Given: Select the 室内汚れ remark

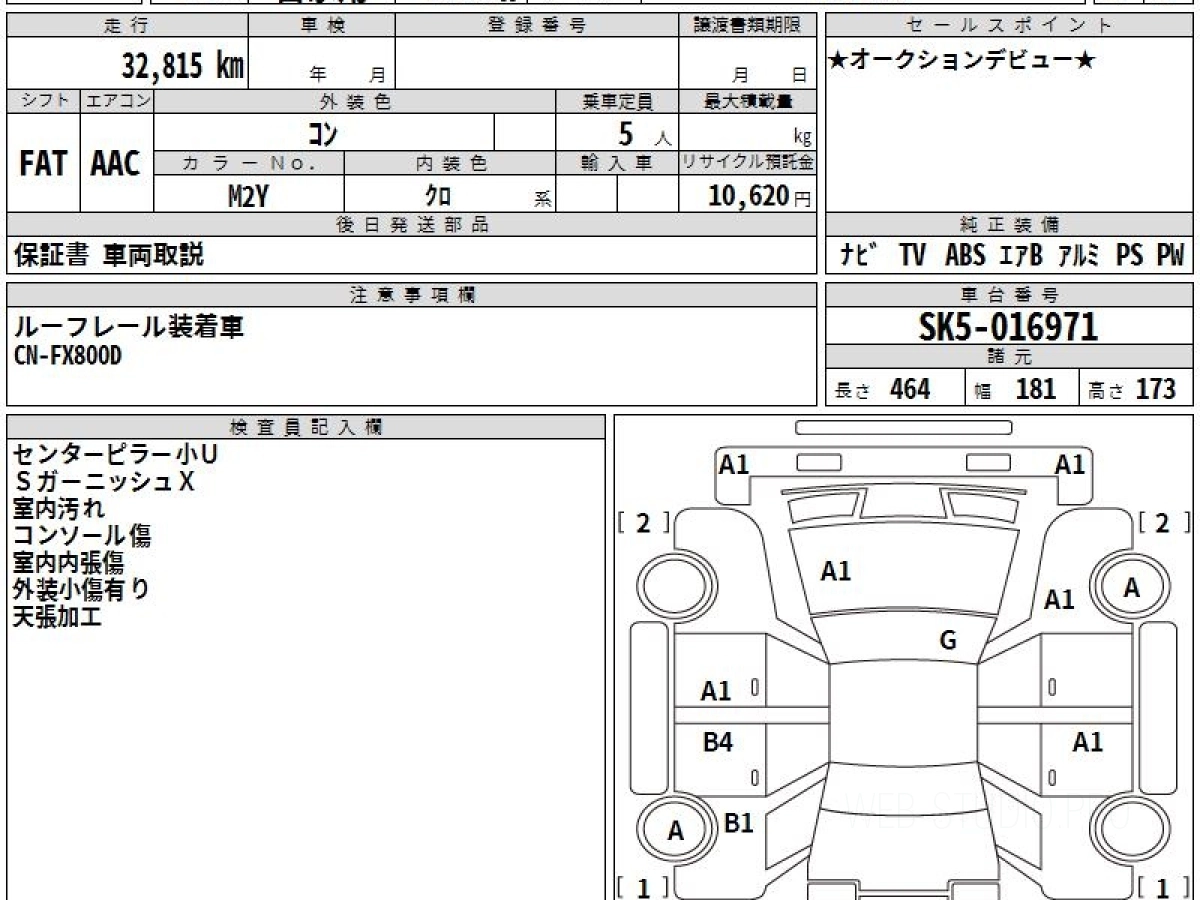Looking at the screenshot, I should pos(58,509).
